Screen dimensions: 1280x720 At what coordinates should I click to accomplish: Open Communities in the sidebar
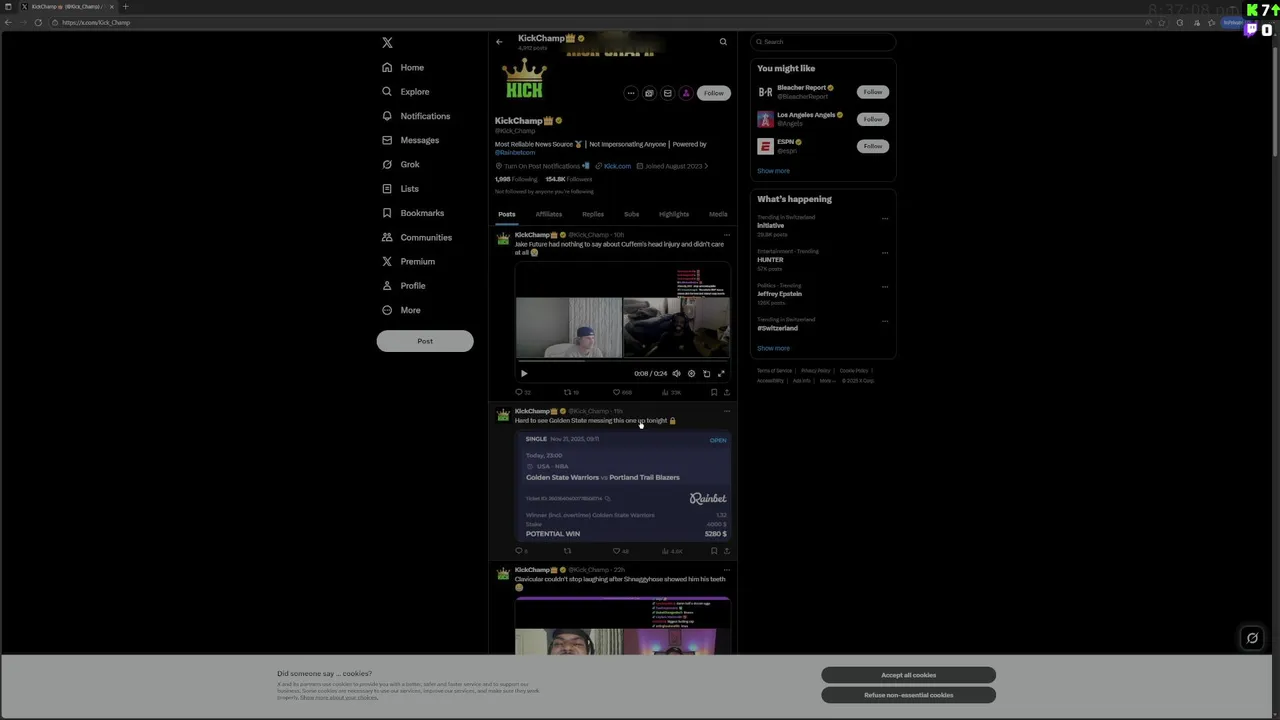tap(416, 237)
